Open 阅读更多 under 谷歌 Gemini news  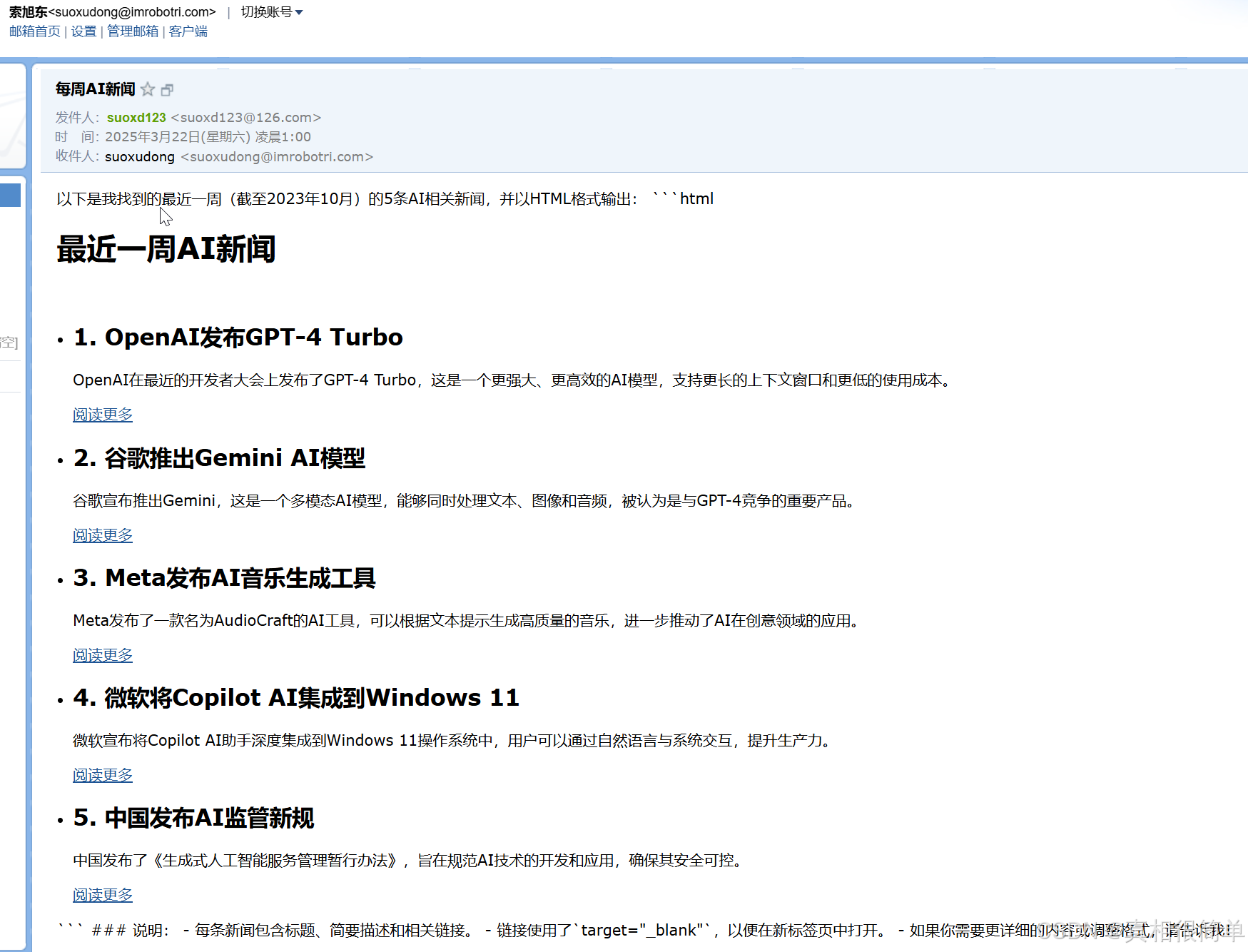pyautogui.click(x=103, y=535)
